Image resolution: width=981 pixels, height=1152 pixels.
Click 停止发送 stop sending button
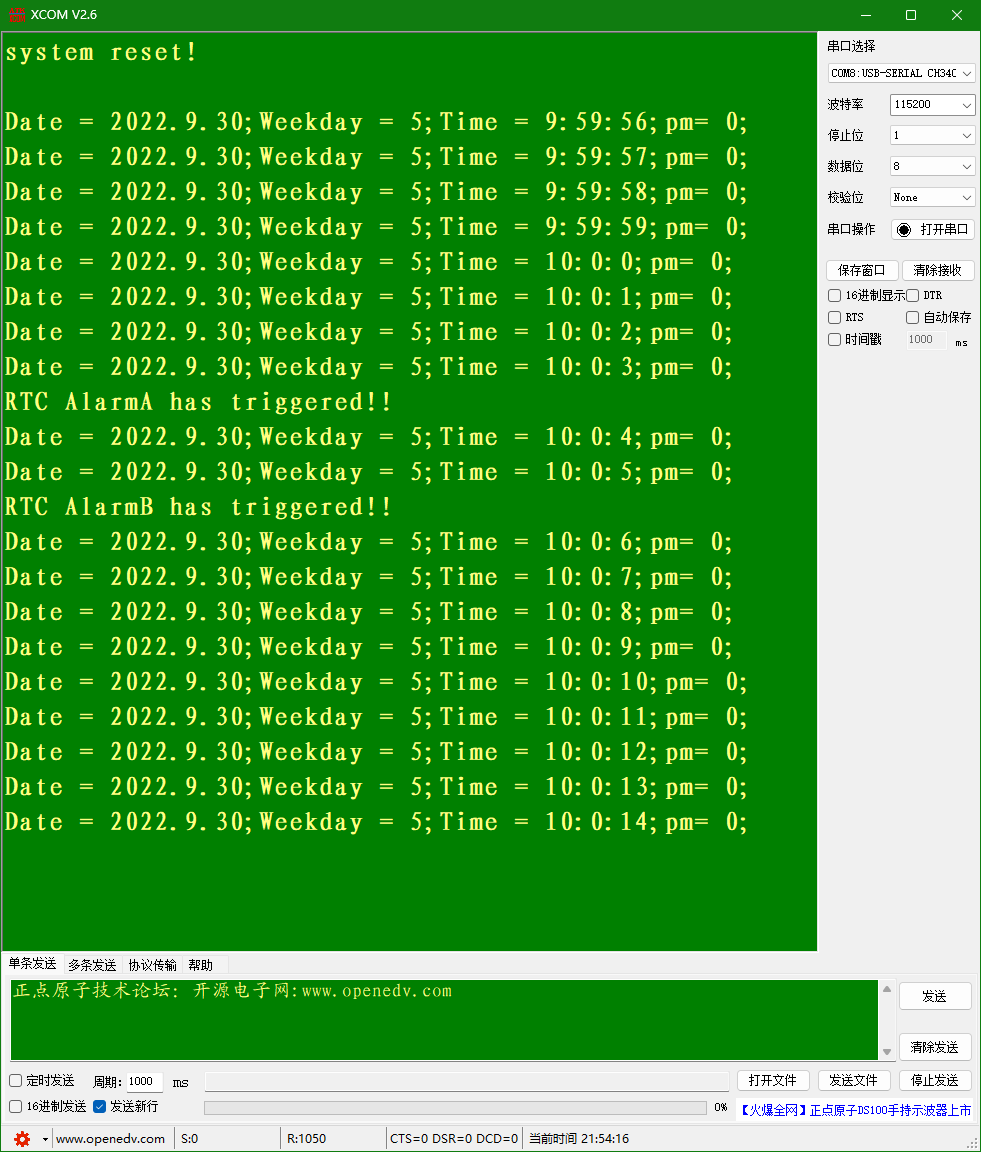tap(935, 1081)
